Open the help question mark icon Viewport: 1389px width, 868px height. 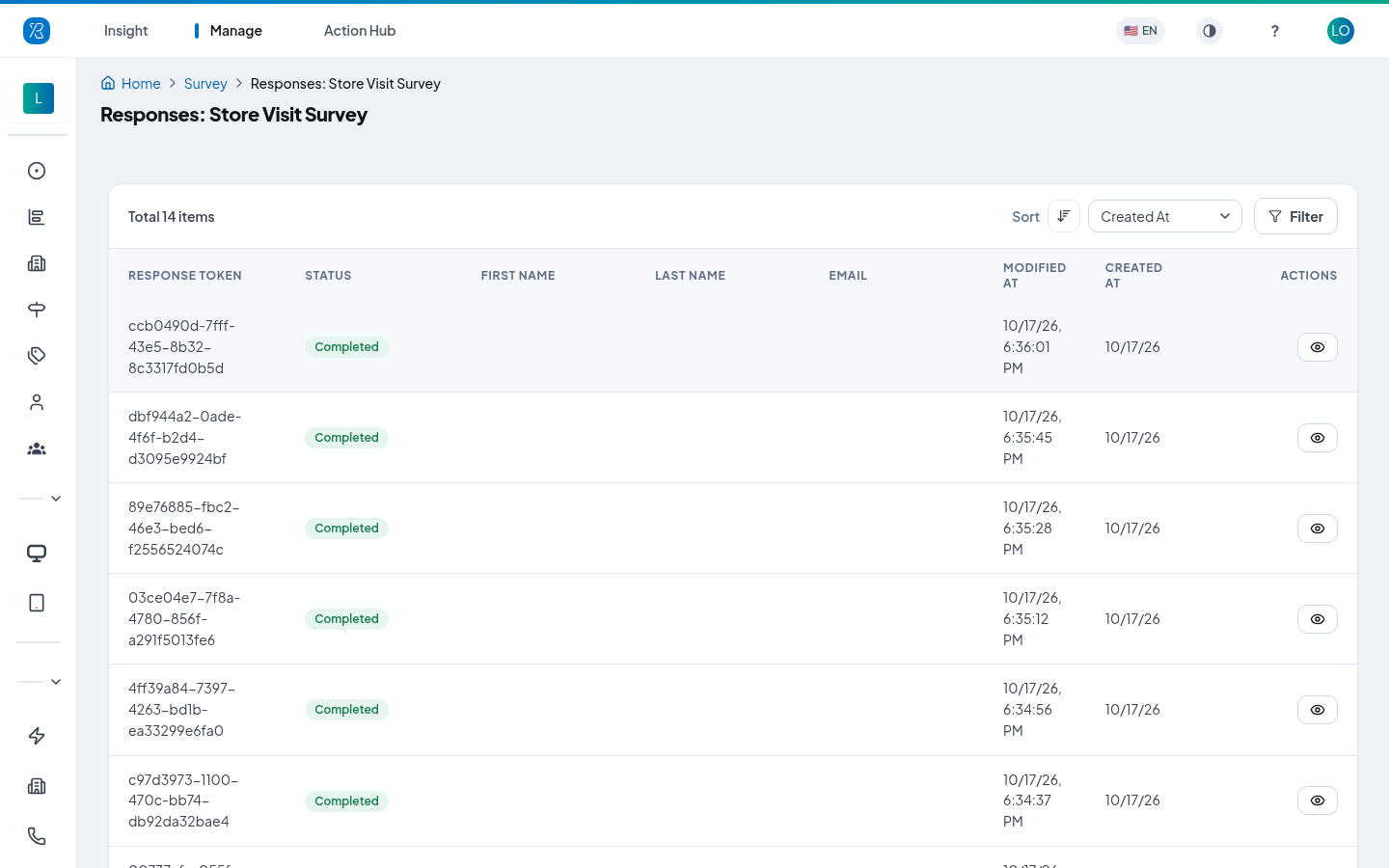[1274, 31]
